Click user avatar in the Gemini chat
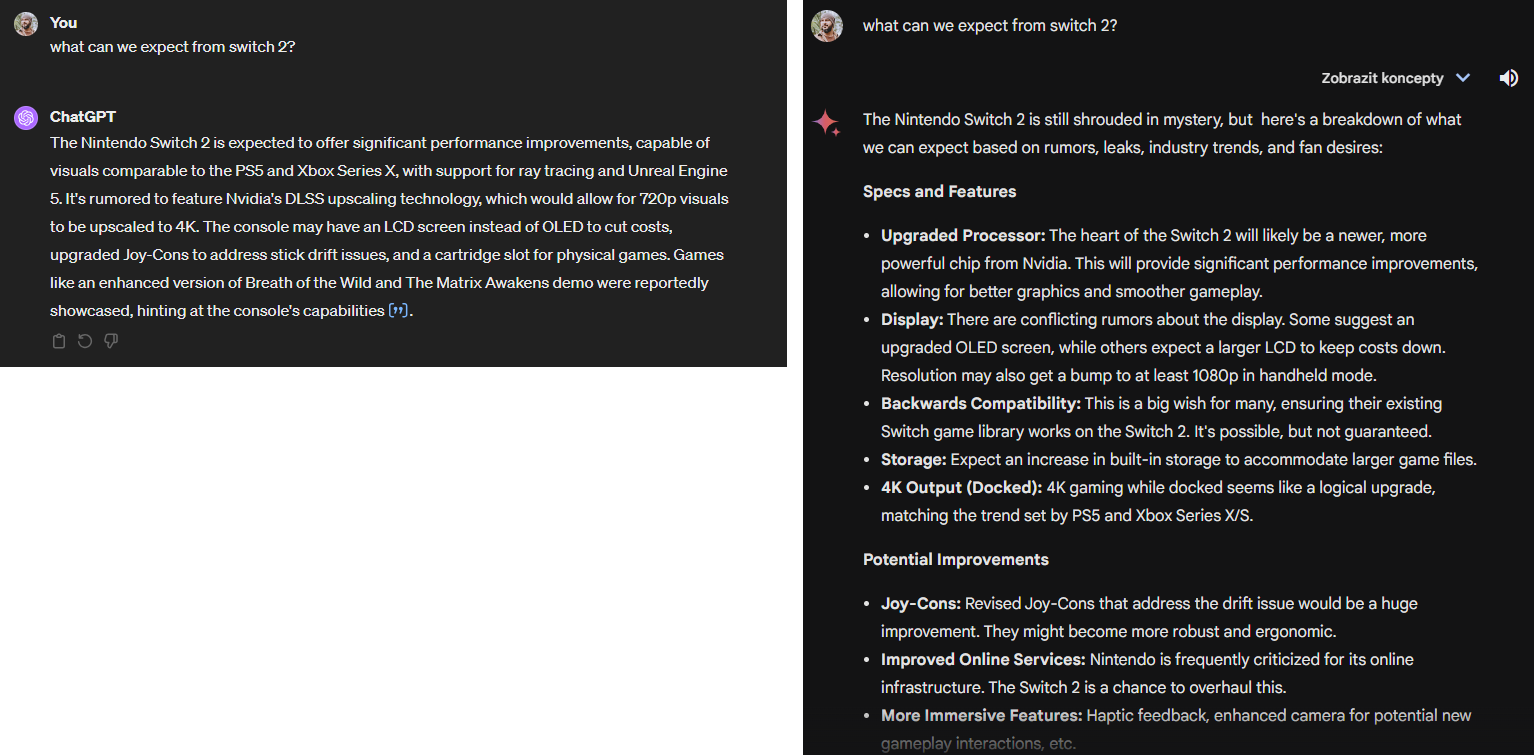Image resolution: width=1534 pixels, height=755 pixels. click(x=827, y=26)
